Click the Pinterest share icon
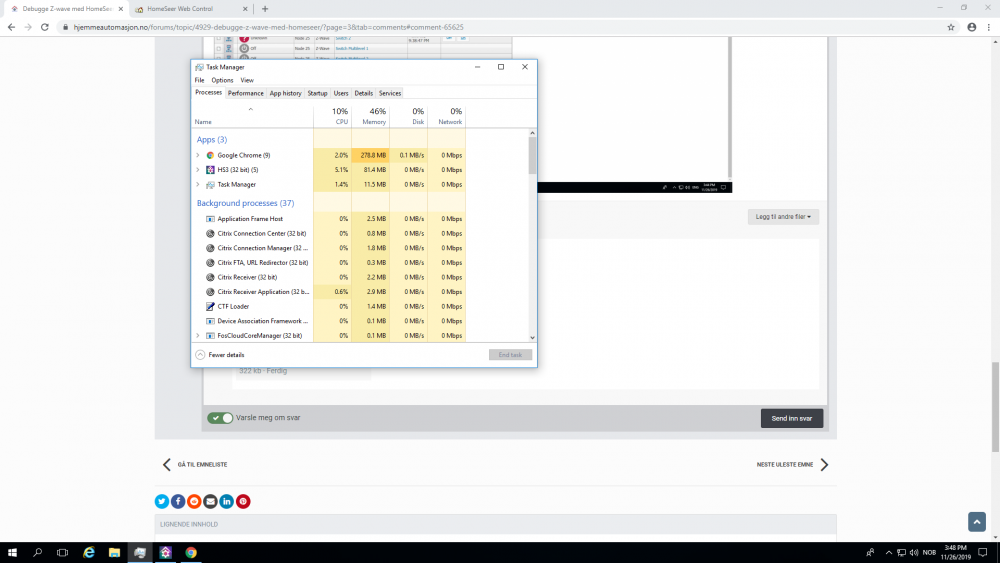This screenshot has width=1000, height=563. click(x=243, y=501)
